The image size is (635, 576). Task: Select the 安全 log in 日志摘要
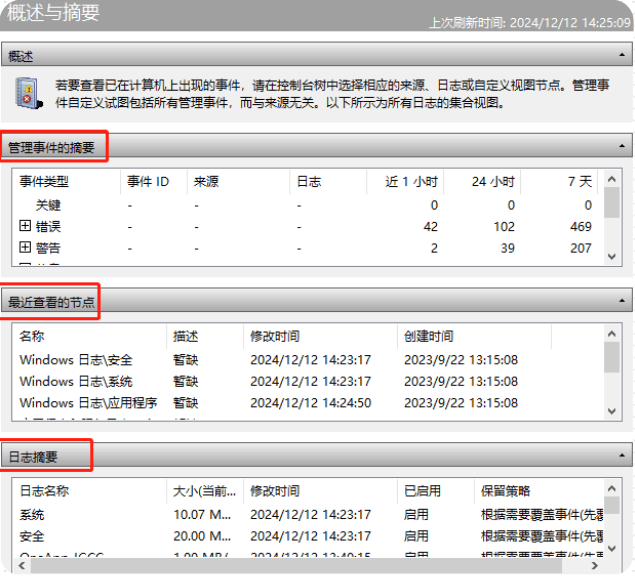pyautogui.click(x=32, y=535)
